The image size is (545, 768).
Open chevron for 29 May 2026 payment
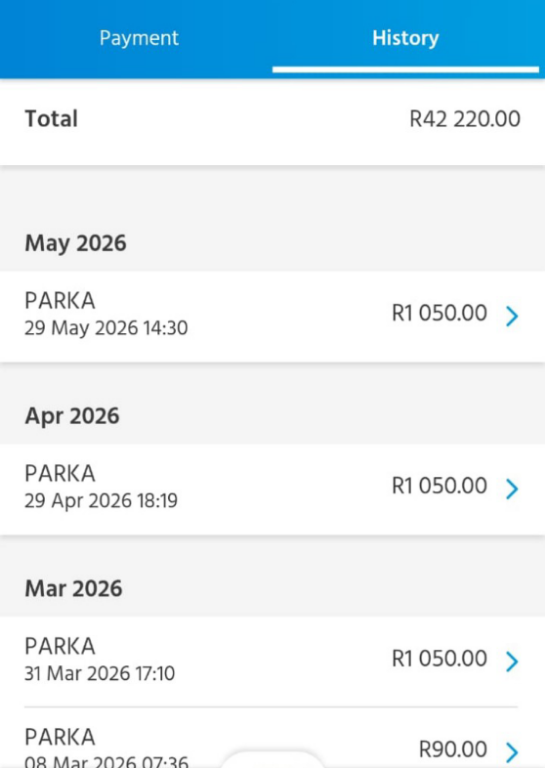(512, 316)
